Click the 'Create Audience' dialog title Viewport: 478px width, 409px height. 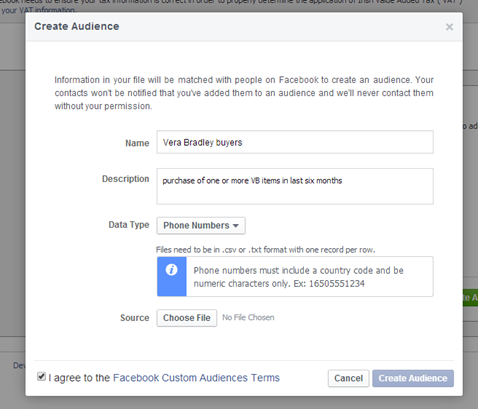(x=77, y=26)
